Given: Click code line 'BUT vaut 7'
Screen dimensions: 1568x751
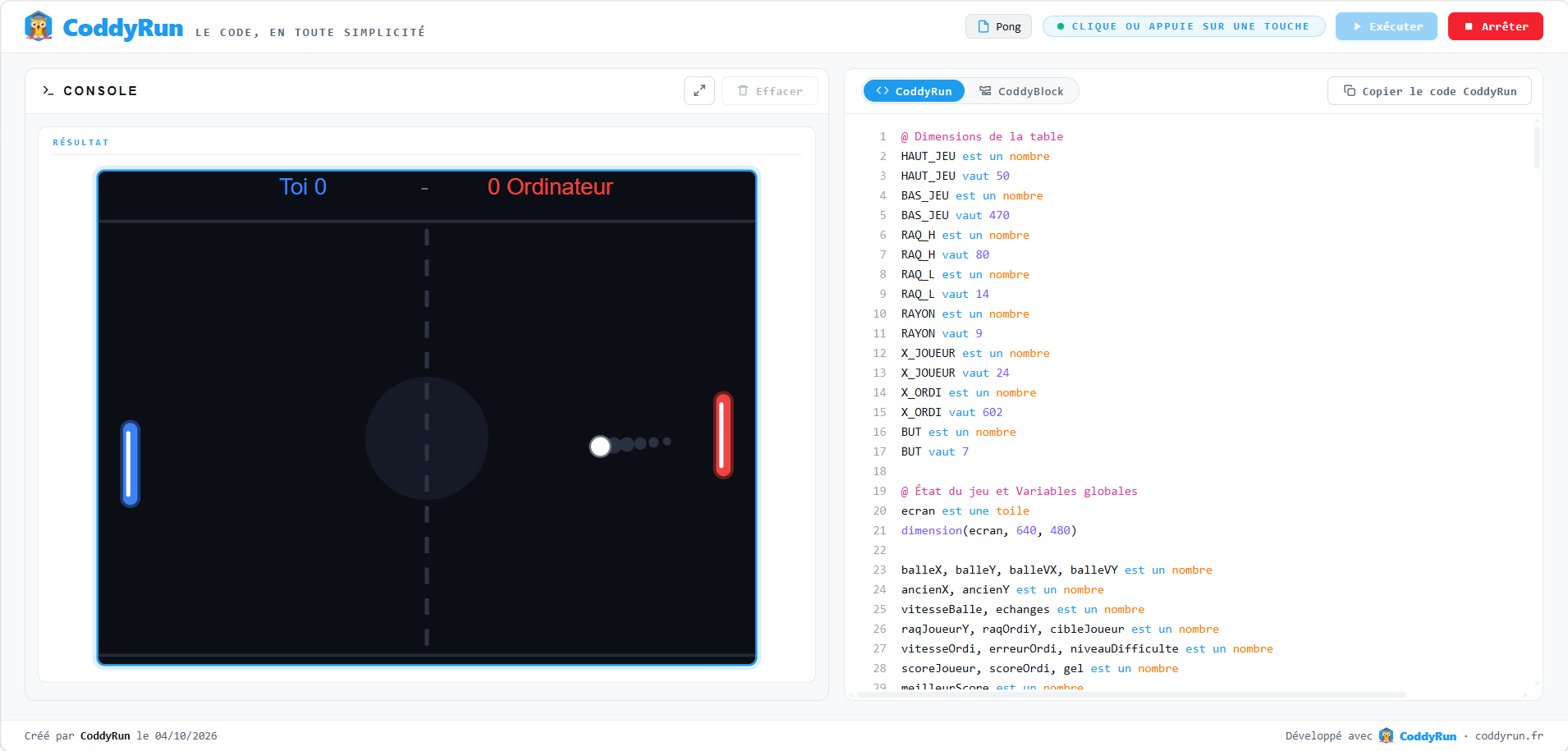Looking at the screenshot, I should [935, 451].
